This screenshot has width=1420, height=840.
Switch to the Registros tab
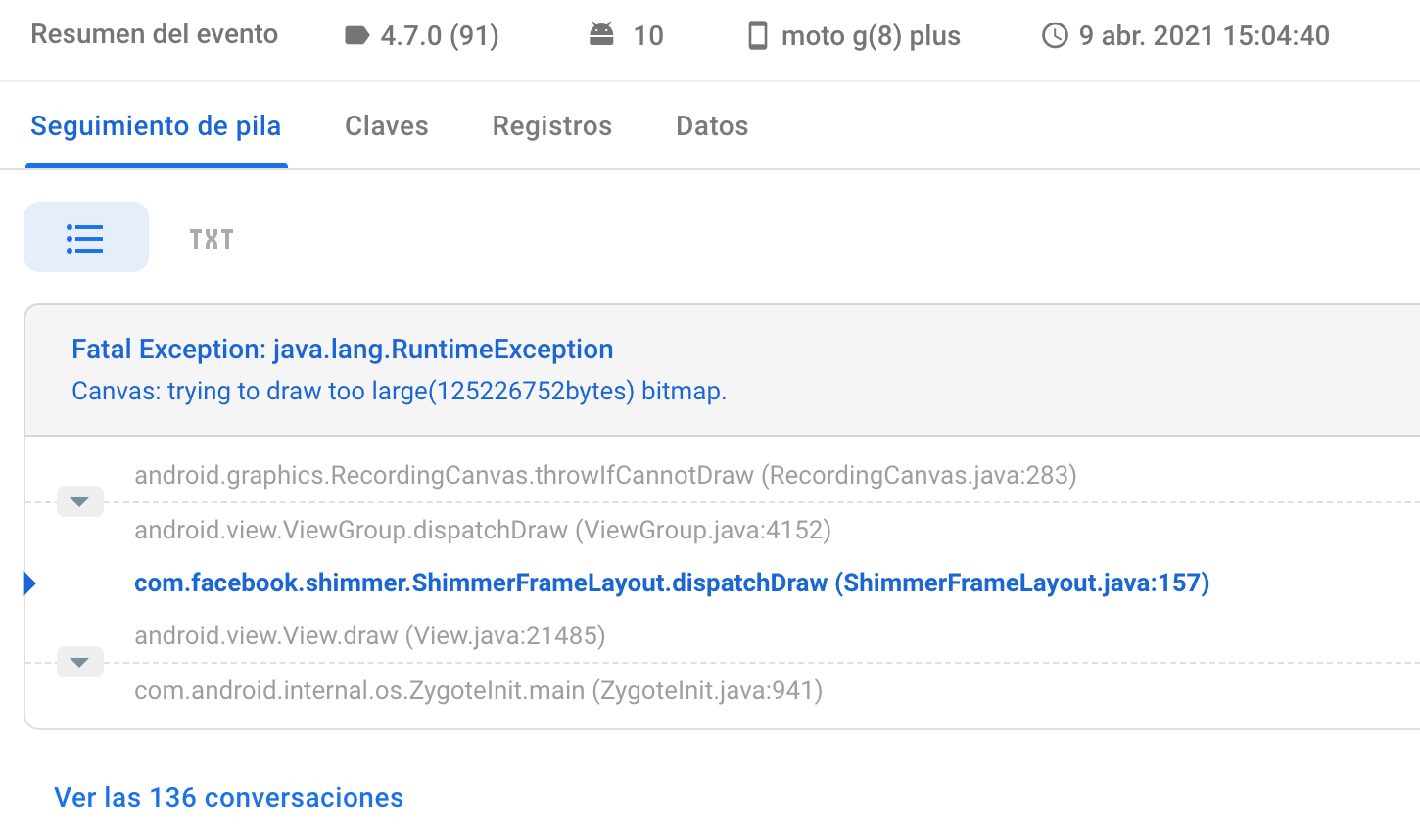click(552, 126)
